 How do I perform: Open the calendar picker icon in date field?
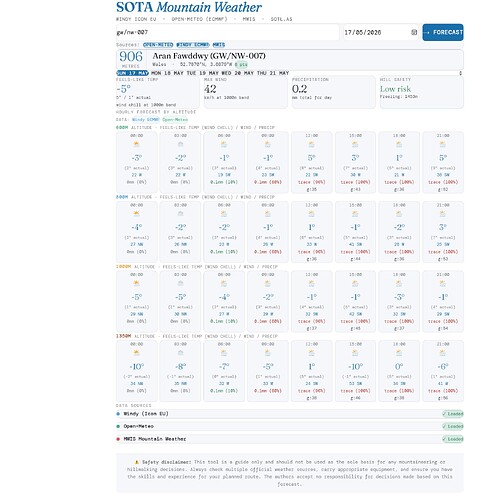tap(414, 32)
